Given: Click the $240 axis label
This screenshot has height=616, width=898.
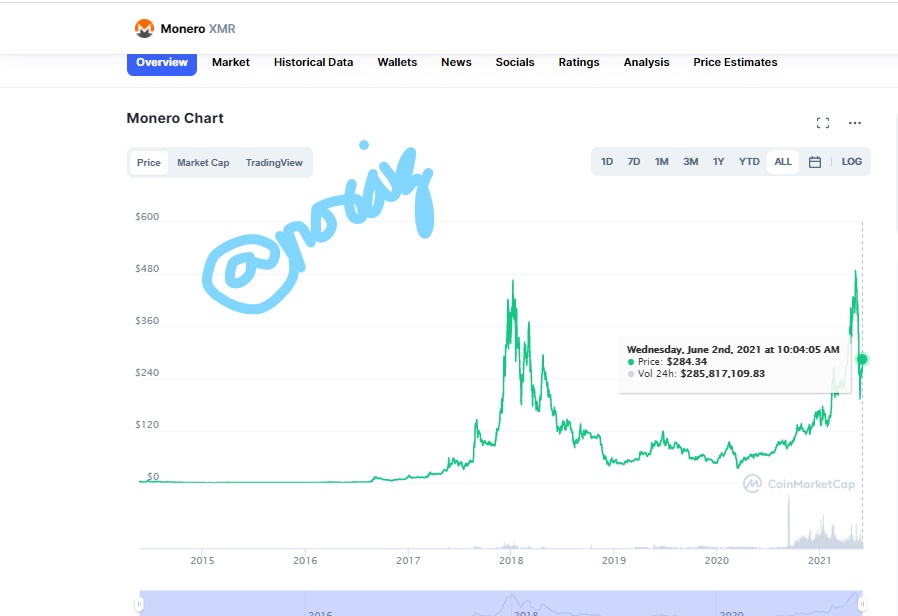Looking at the screenshot, I should (147, 373).
